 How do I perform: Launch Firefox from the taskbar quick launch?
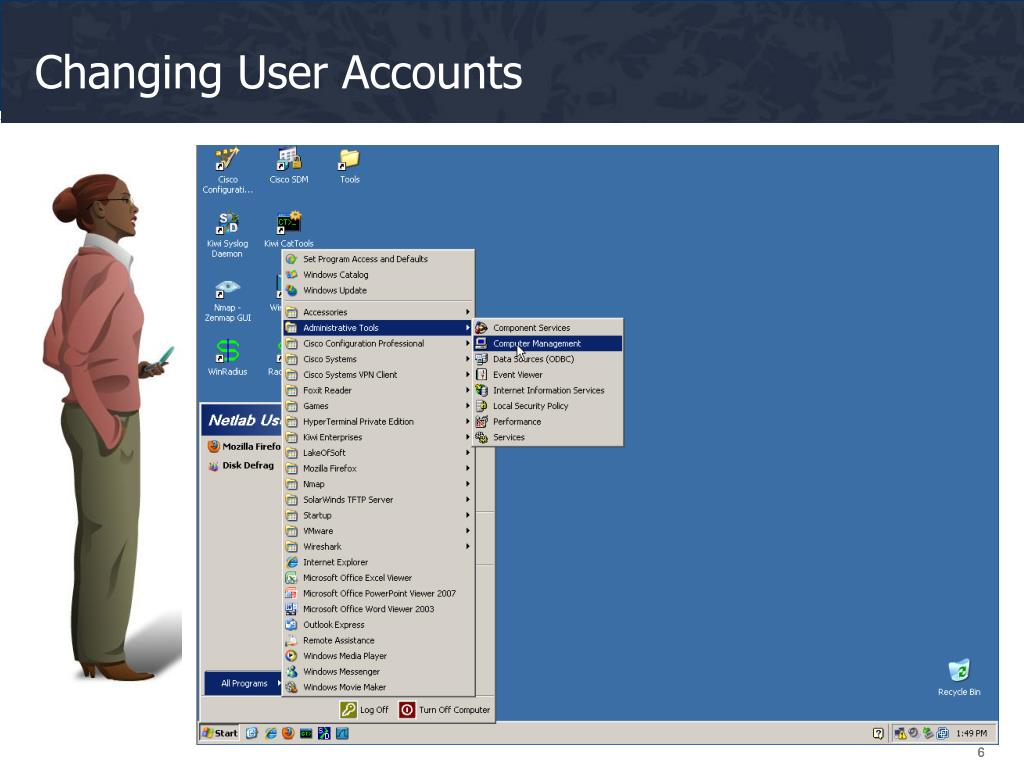pos(288,733)
